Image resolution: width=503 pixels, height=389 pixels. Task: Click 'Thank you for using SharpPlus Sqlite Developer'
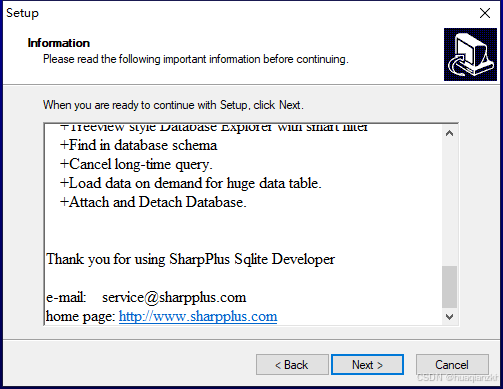[190, 259]
